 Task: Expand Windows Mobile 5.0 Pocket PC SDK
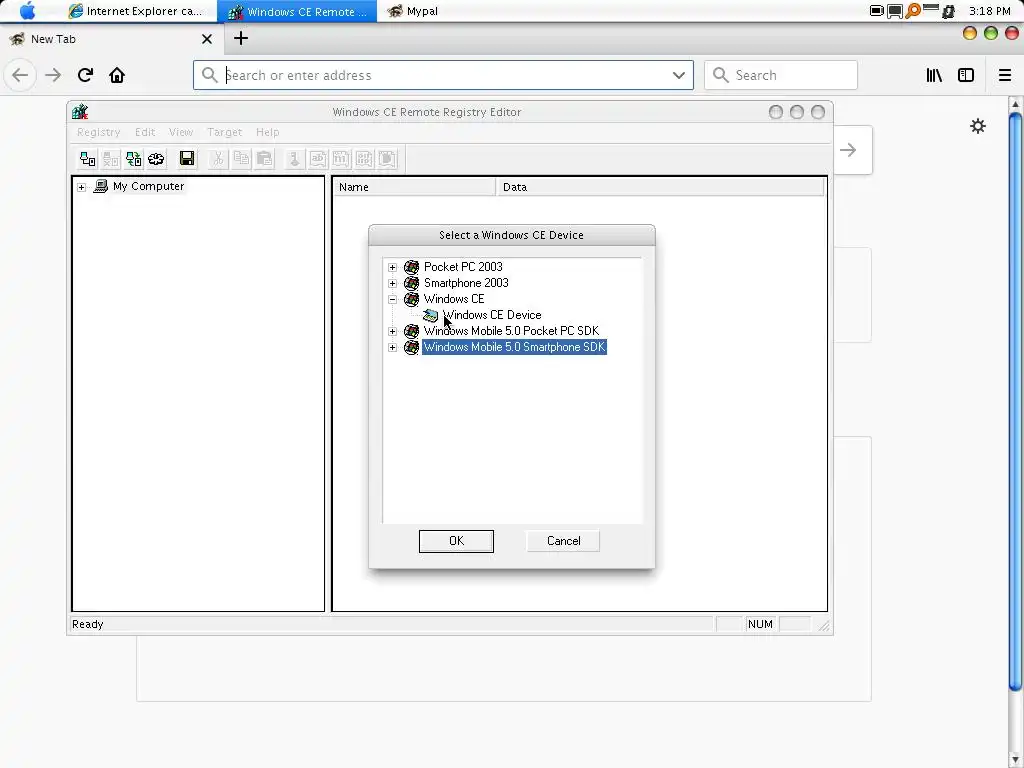coord(392,332)
